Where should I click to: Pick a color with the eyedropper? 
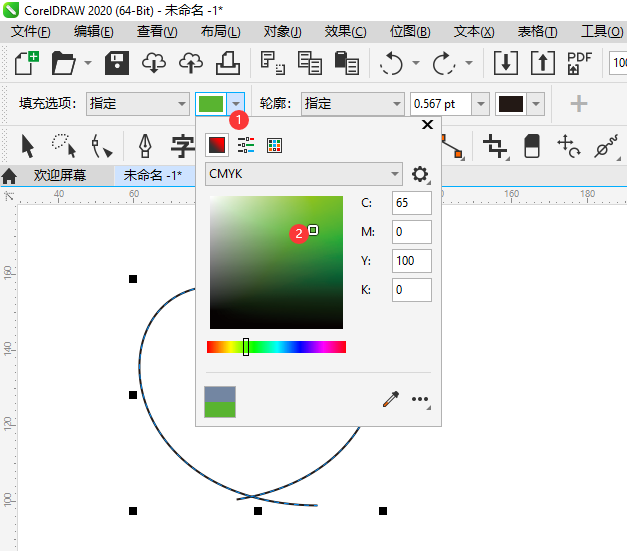[x=391, y=400]
